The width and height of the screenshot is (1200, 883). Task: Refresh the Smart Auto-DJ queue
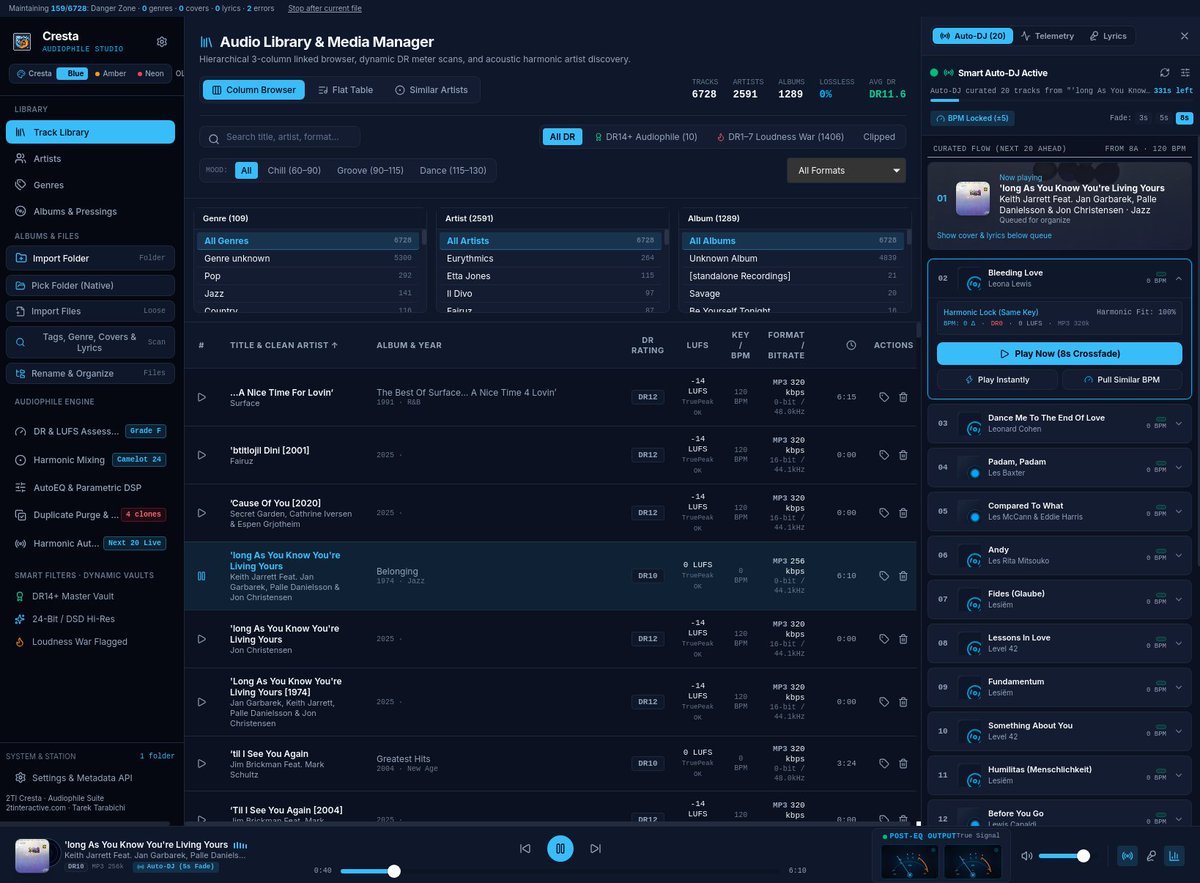(1165, 73)
